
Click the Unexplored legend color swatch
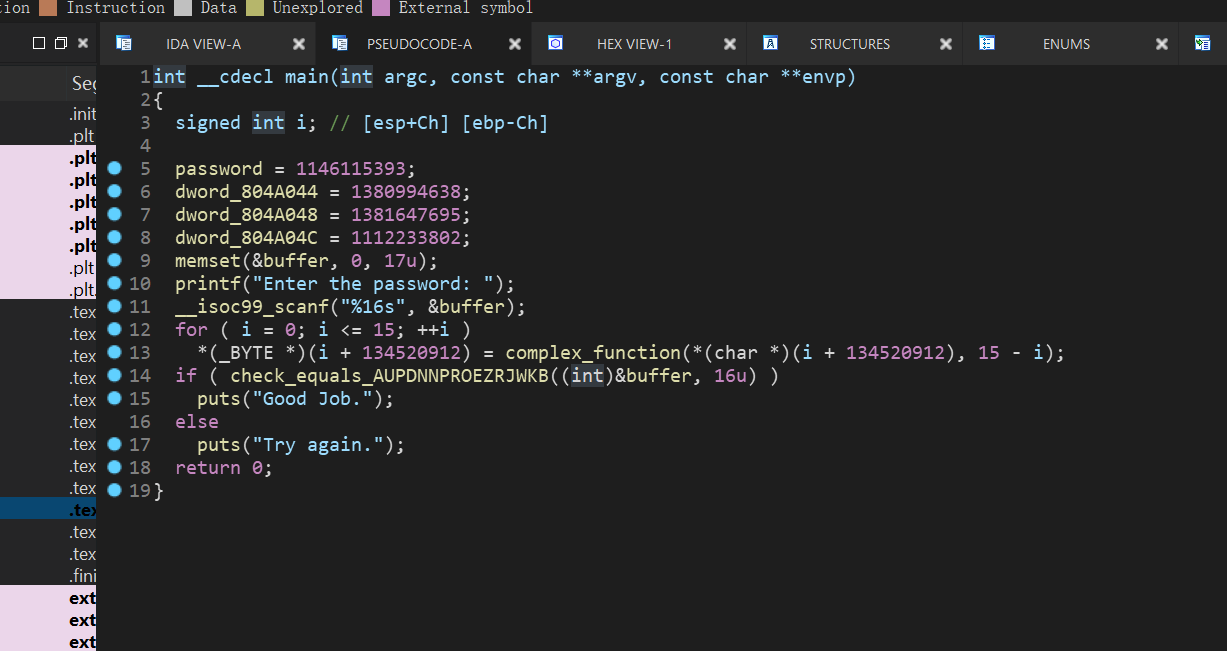click(254, 8)
